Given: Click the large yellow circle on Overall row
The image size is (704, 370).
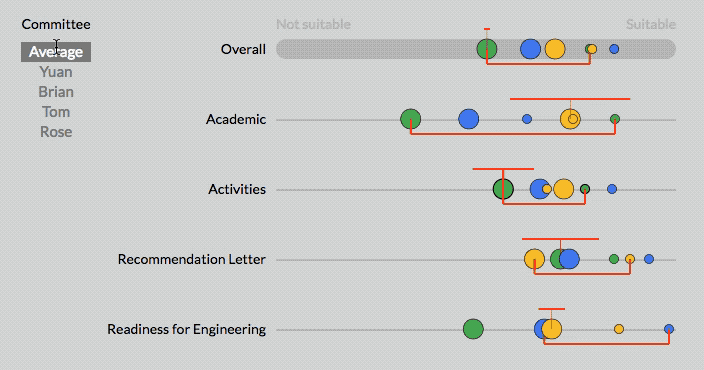Looking at the screenshot, I should pyautogui.click(x=555, y=49).
